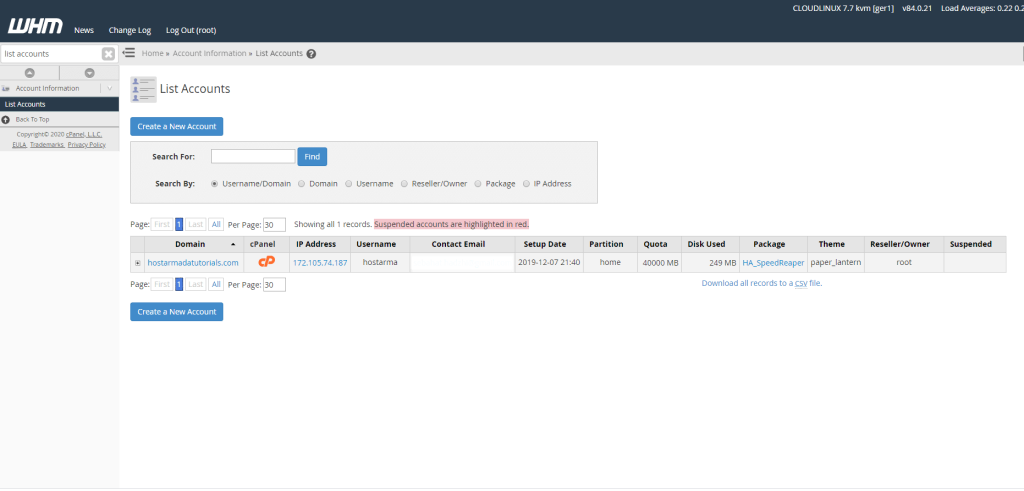Screen dimensions: 1024x491
Task: Select IP Address search option
Action: 526,184
